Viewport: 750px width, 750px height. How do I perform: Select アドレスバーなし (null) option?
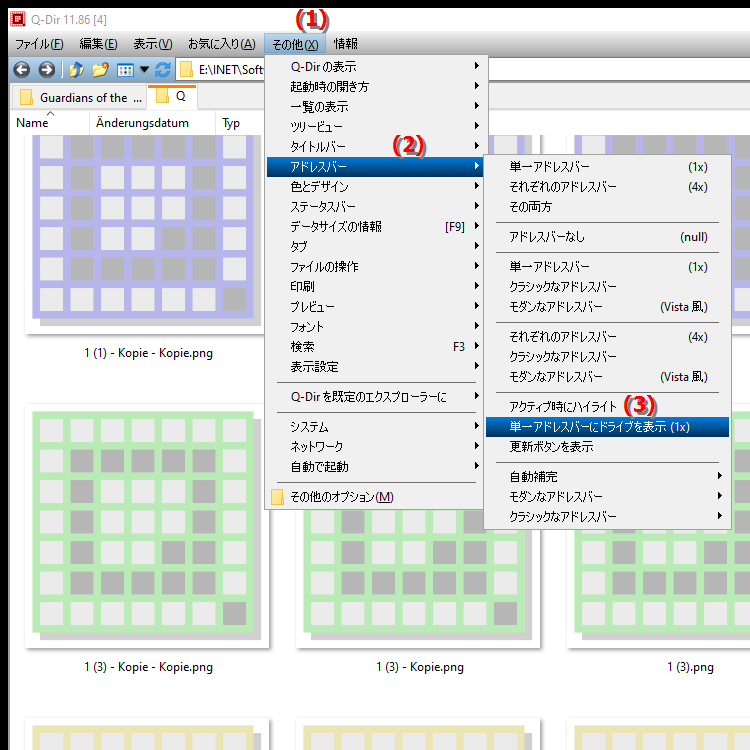607,237
